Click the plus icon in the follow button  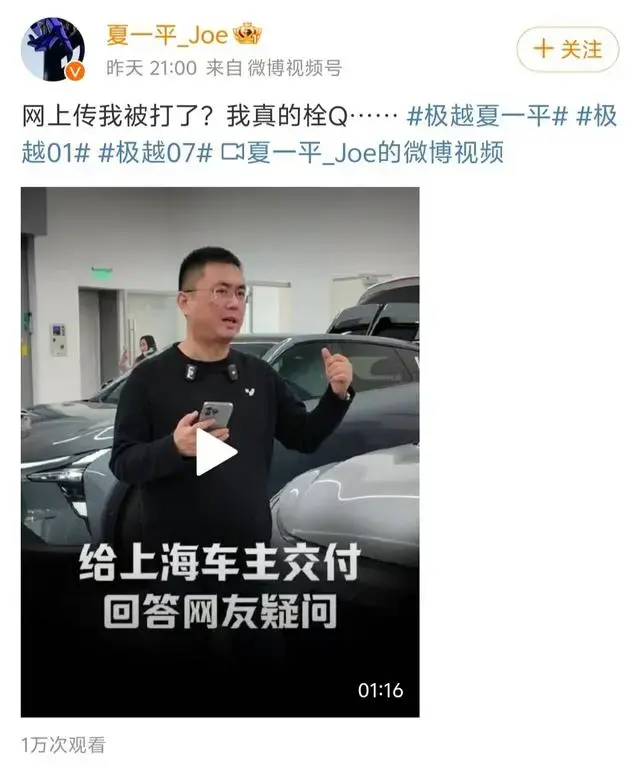pyautogui.click(x=543, y=49)
